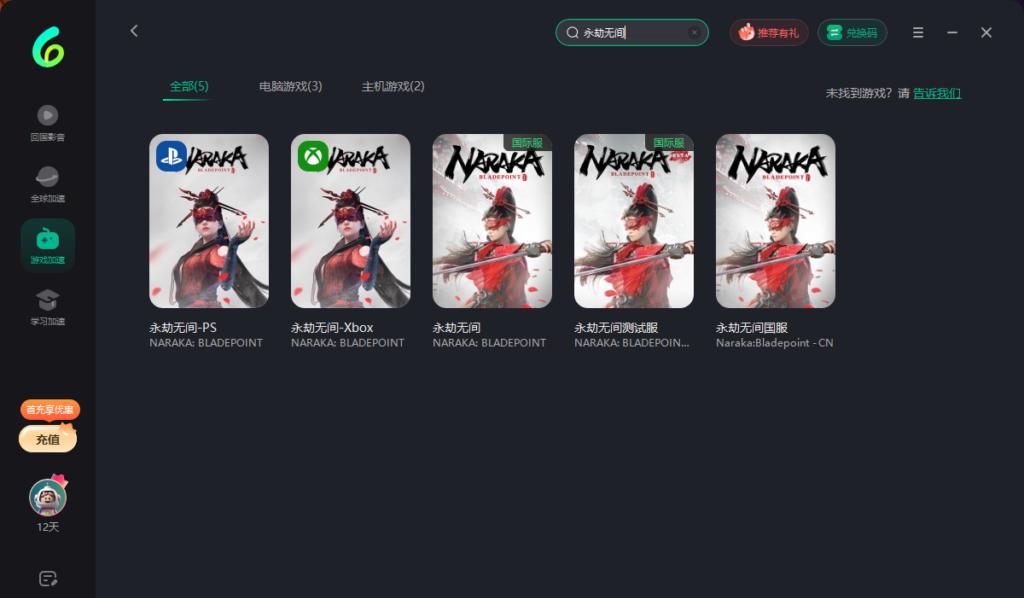The image size is (1024, 598).
Task: Click the PlayStation logo on 永劫无间-PS card
Action: coord(171,157)
